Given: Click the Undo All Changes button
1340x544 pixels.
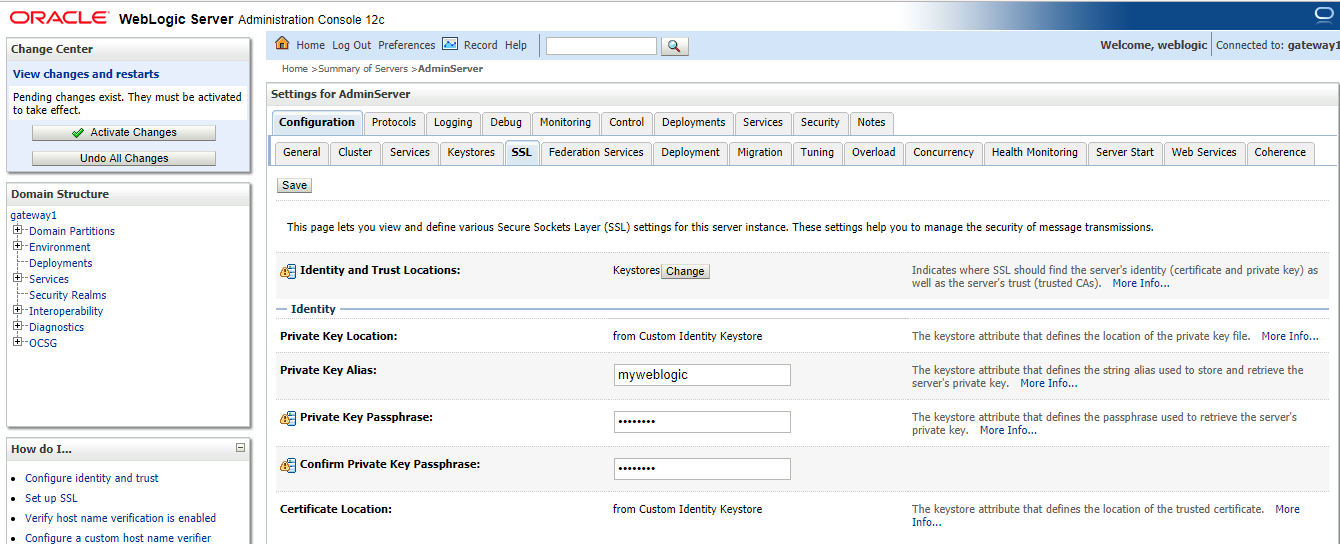Looking at the screenshot, I should tap(124, 158).
